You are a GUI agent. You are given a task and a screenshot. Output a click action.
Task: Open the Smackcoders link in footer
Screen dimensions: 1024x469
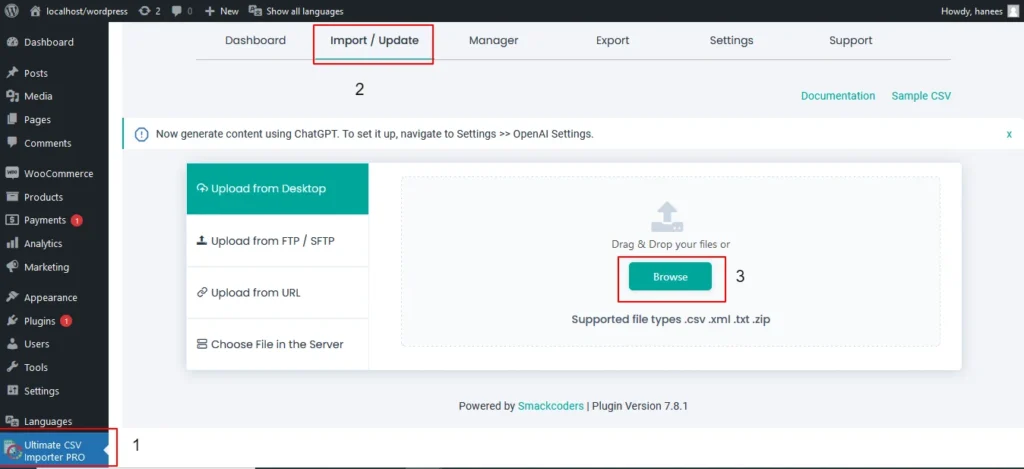(551, 406)
